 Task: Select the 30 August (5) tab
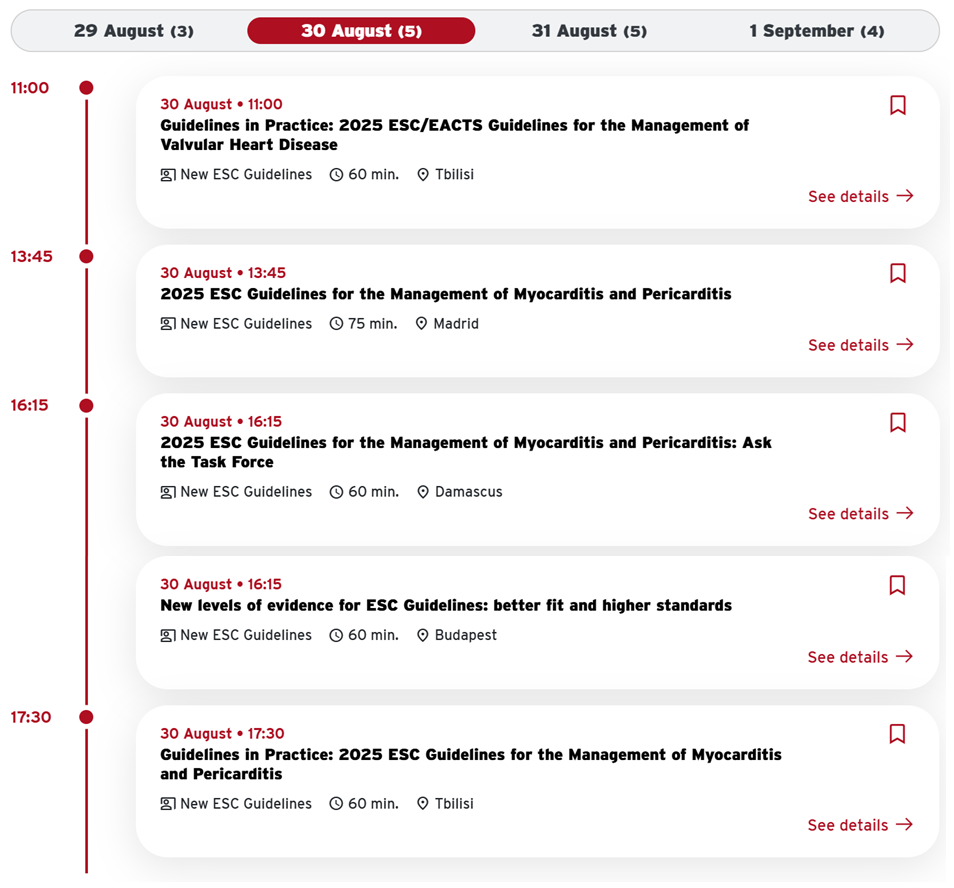[x=361, y=31]
